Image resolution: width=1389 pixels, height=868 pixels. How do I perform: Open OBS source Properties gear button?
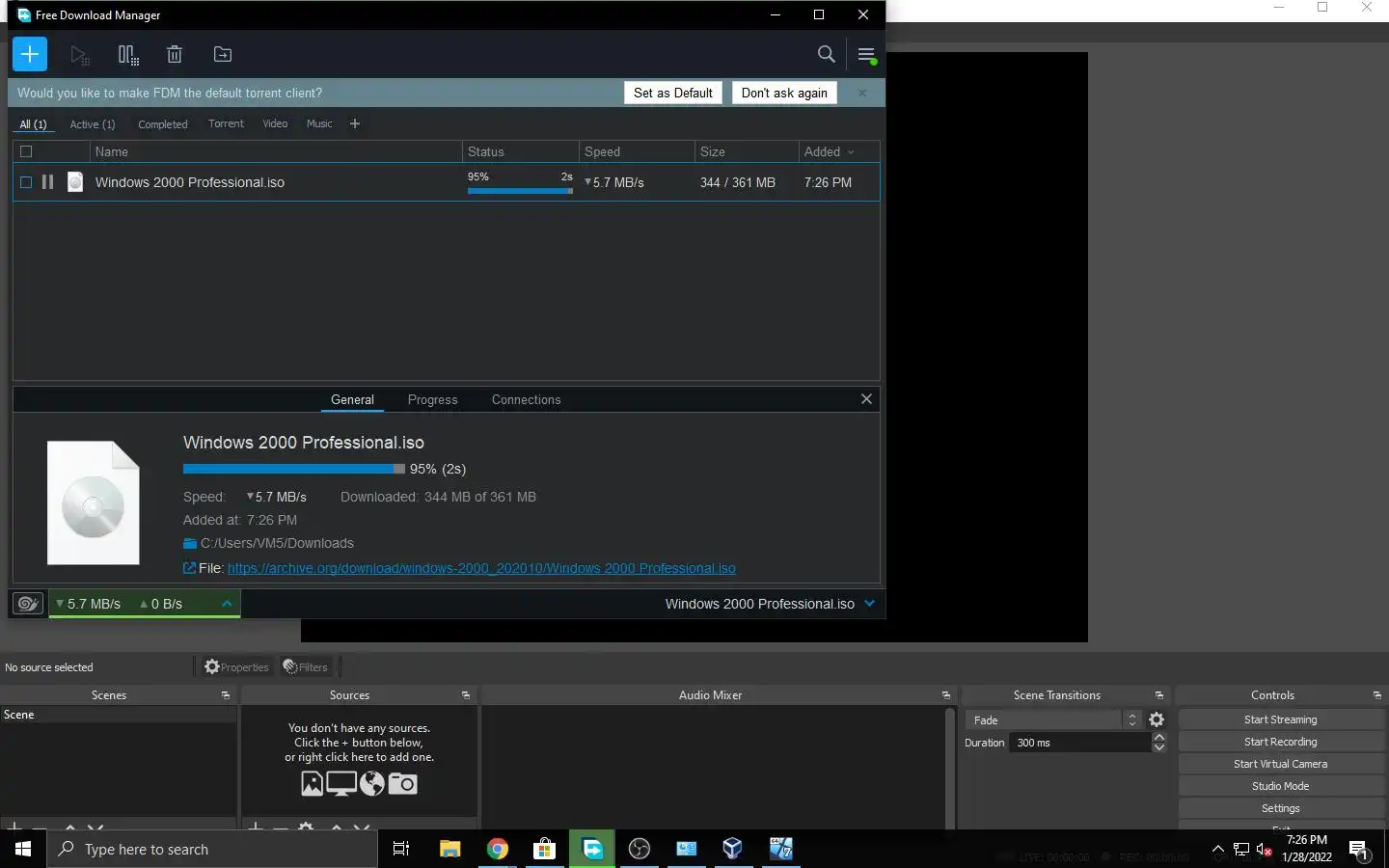coord(236,666)
